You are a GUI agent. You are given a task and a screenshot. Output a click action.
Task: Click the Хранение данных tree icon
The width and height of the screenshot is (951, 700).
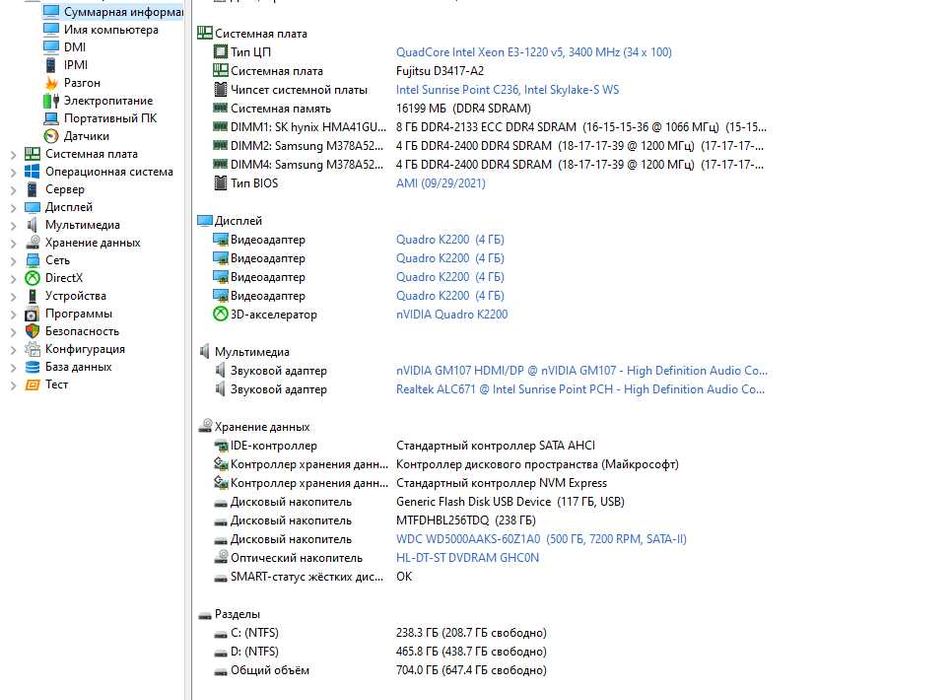32,242
